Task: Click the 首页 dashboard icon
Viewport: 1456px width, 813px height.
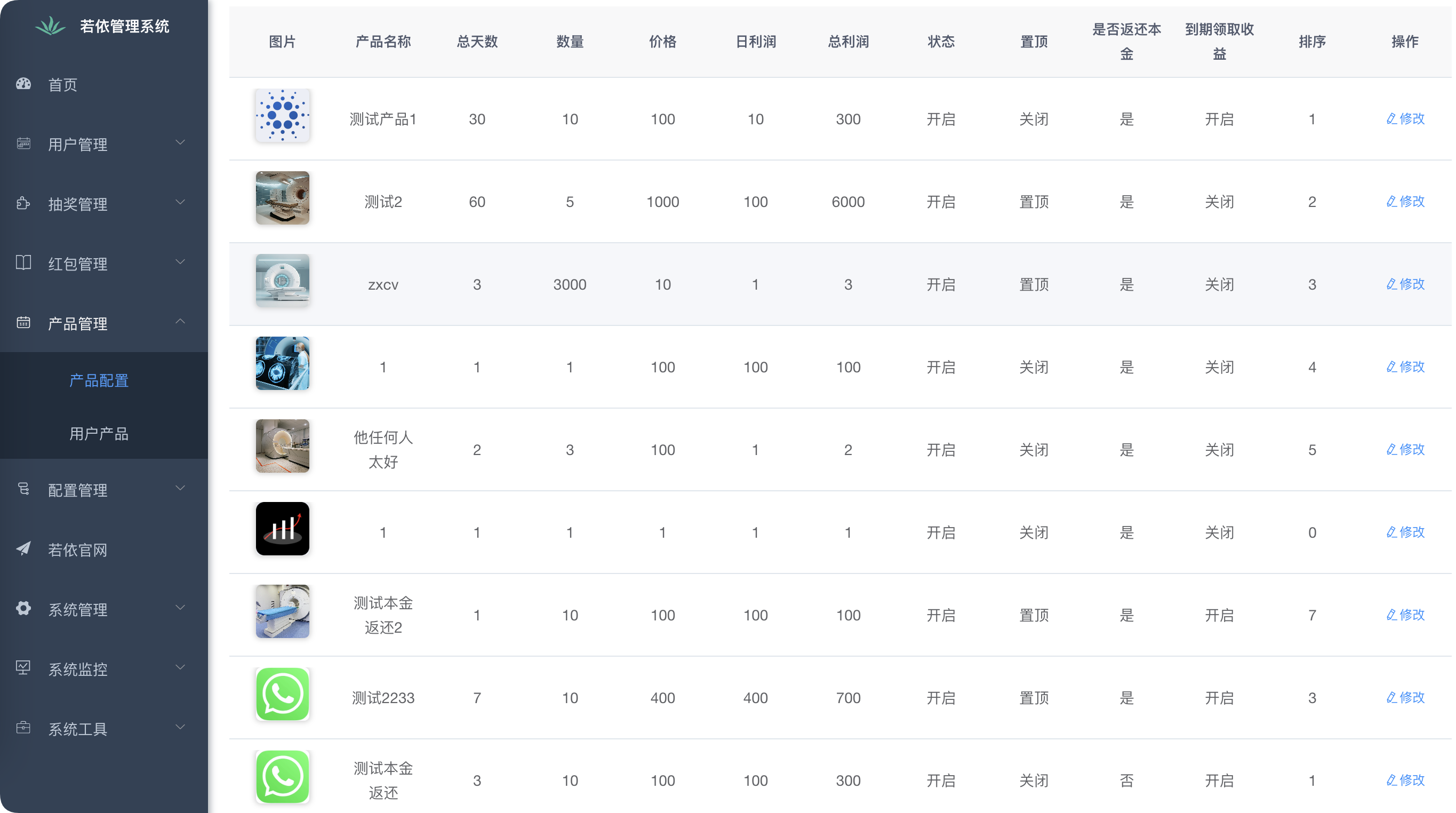Action: tap(24, 84)
